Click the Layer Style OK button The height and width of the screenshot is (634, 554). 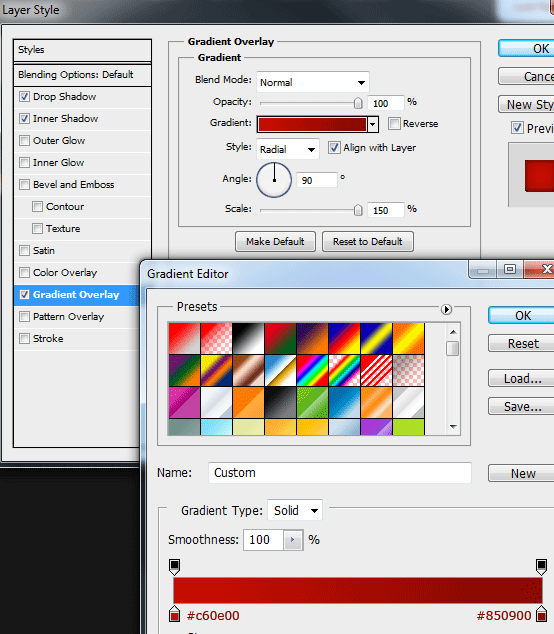coord(527,49)
